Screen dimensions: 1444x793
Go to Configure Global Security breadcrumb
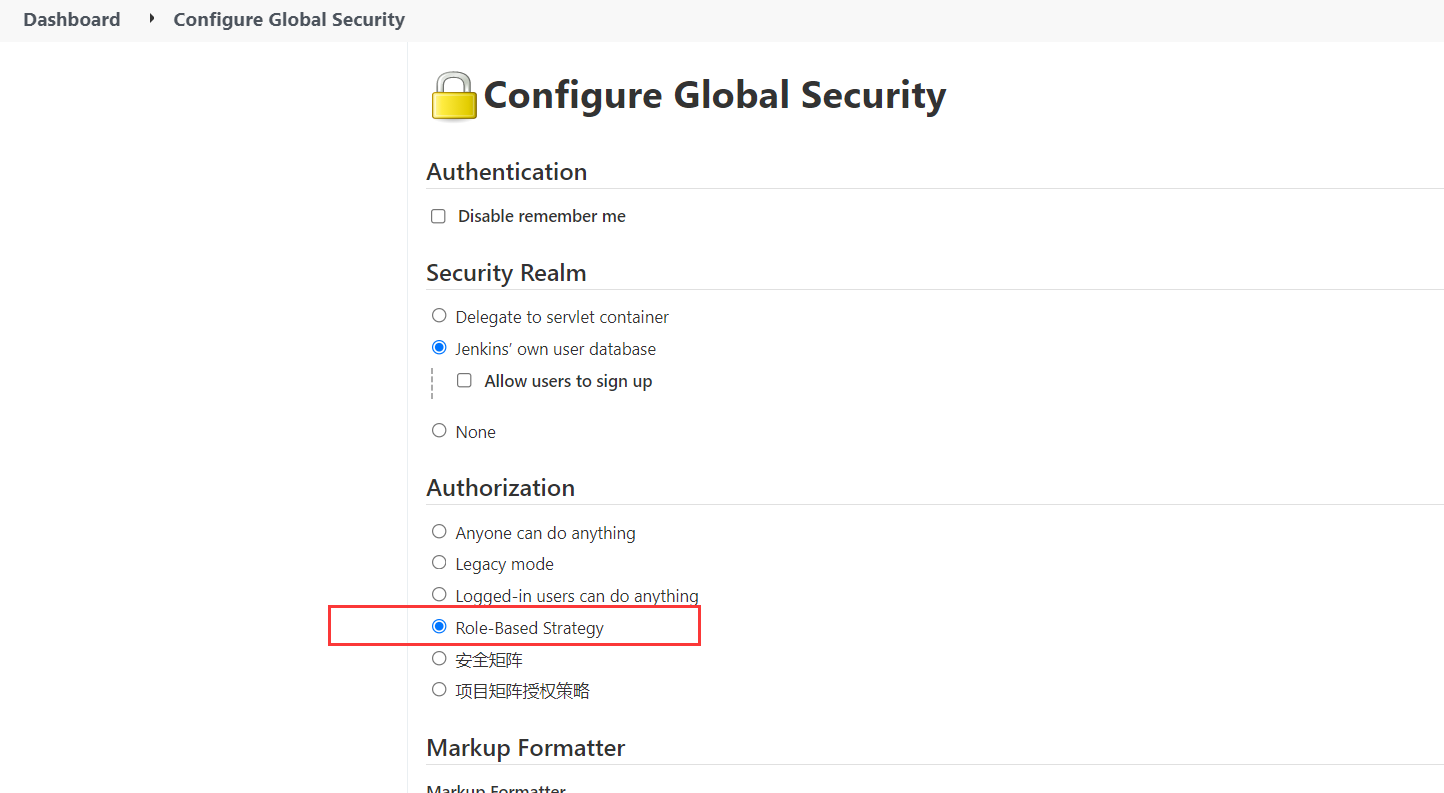pos(289,20)
